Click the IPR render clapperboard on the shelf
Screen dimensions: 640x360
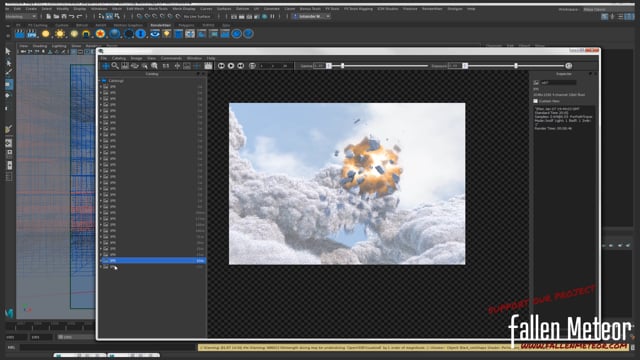pyautogui.click(x=32, y=34)
